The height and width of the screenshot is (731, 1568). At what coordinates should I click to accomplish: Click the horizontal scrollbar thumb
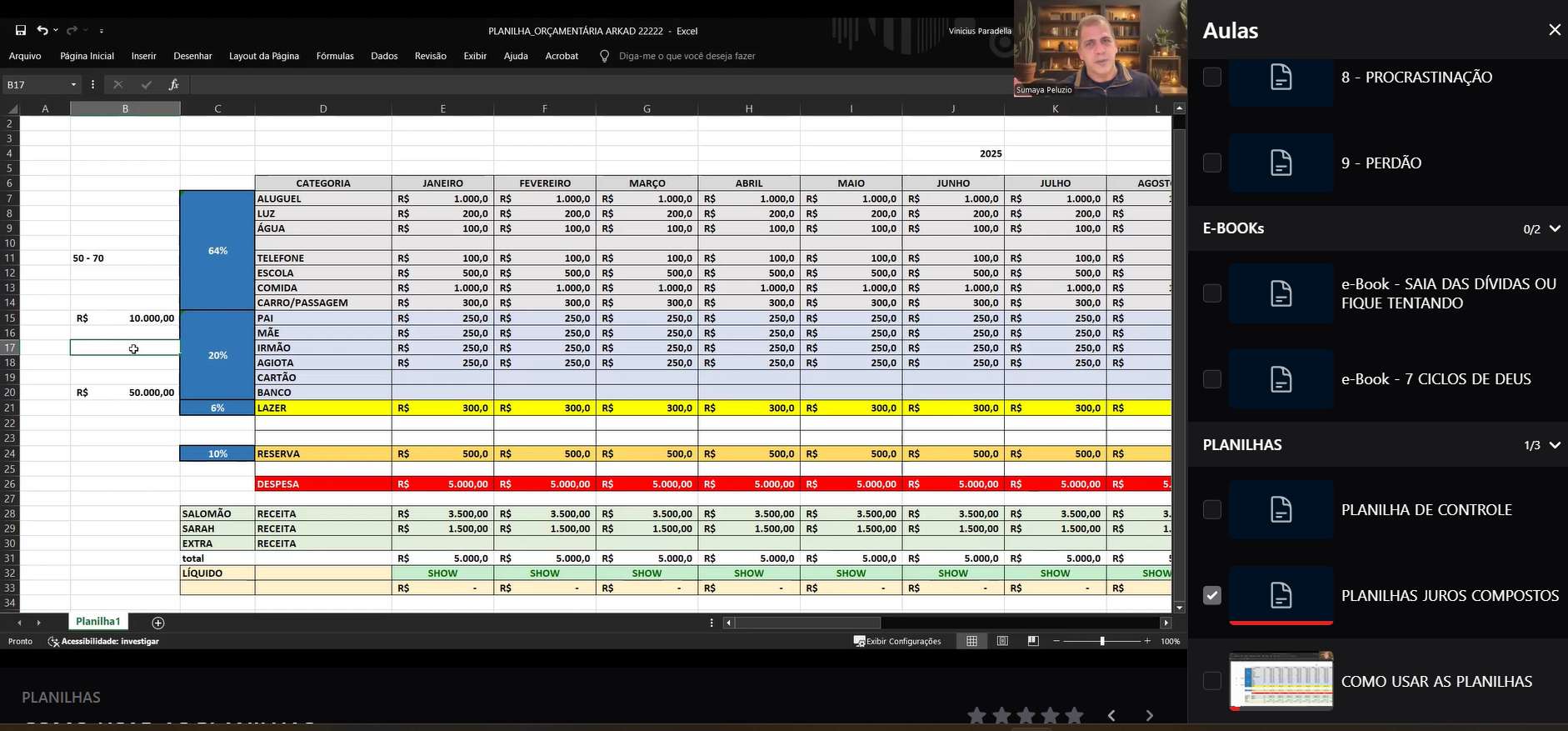coord(807,623)
